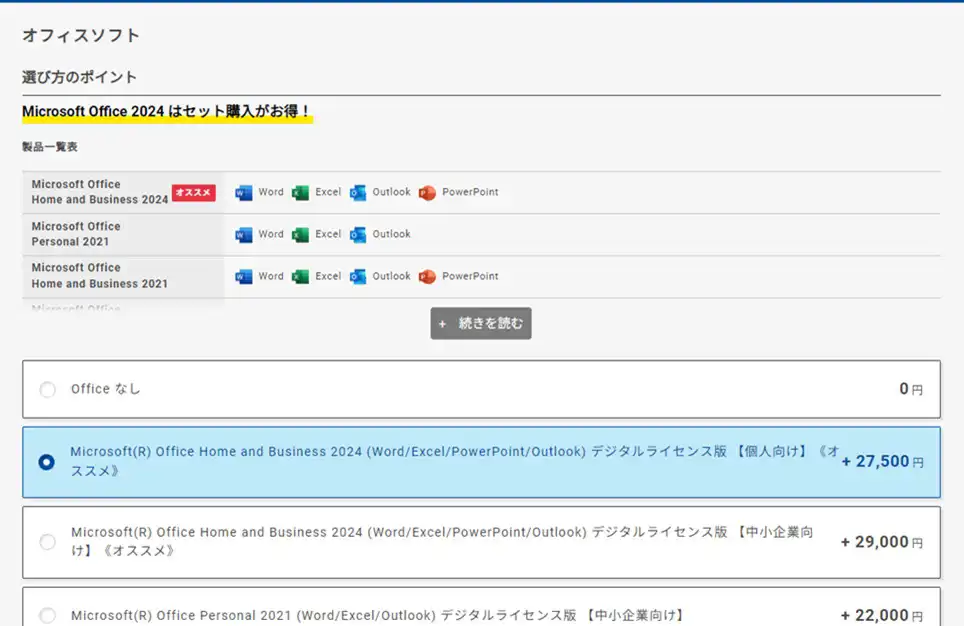Click Excel icon in Office Personal 2021 row
The image size is (964, 626).
click(x=300, y=234)
